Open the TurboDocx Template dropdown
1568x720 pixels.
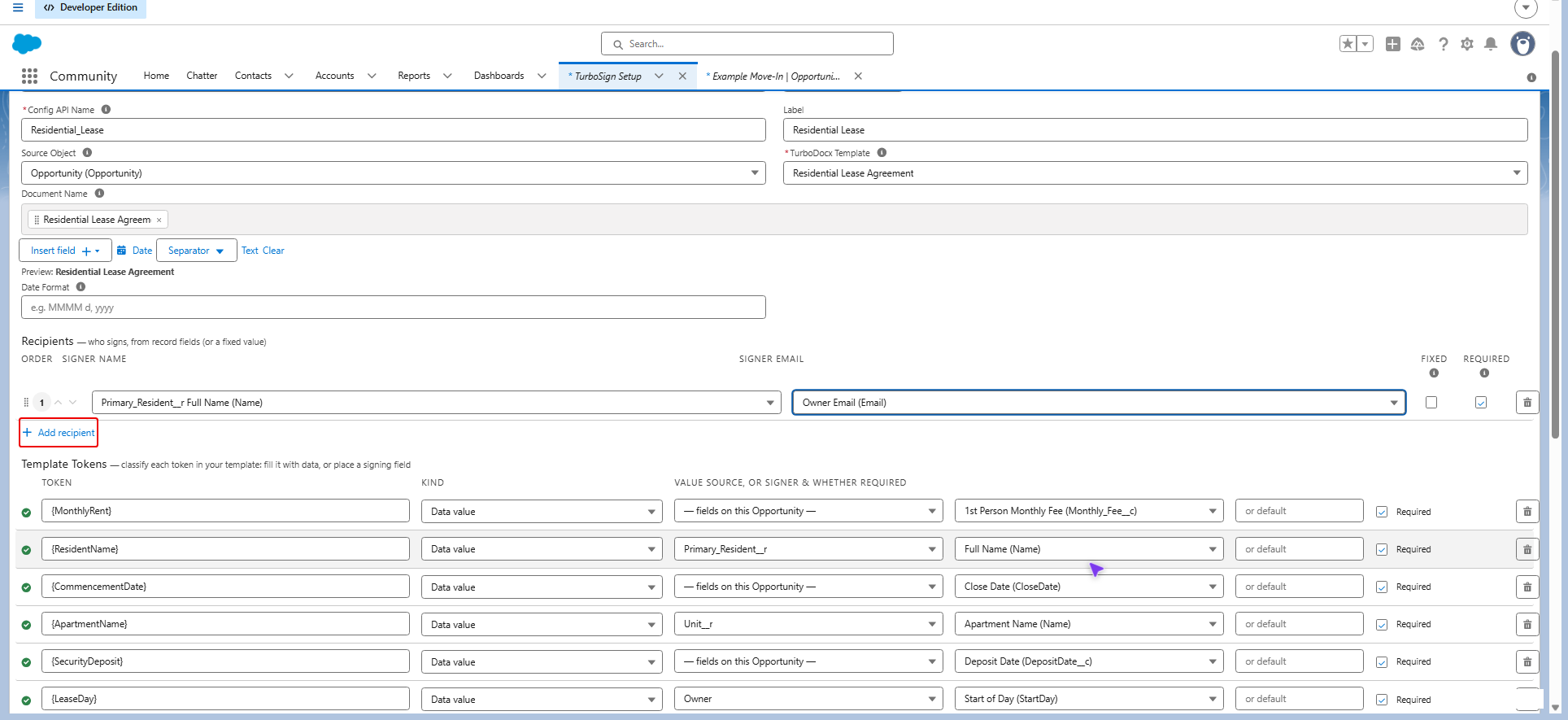pos(1155,173)
